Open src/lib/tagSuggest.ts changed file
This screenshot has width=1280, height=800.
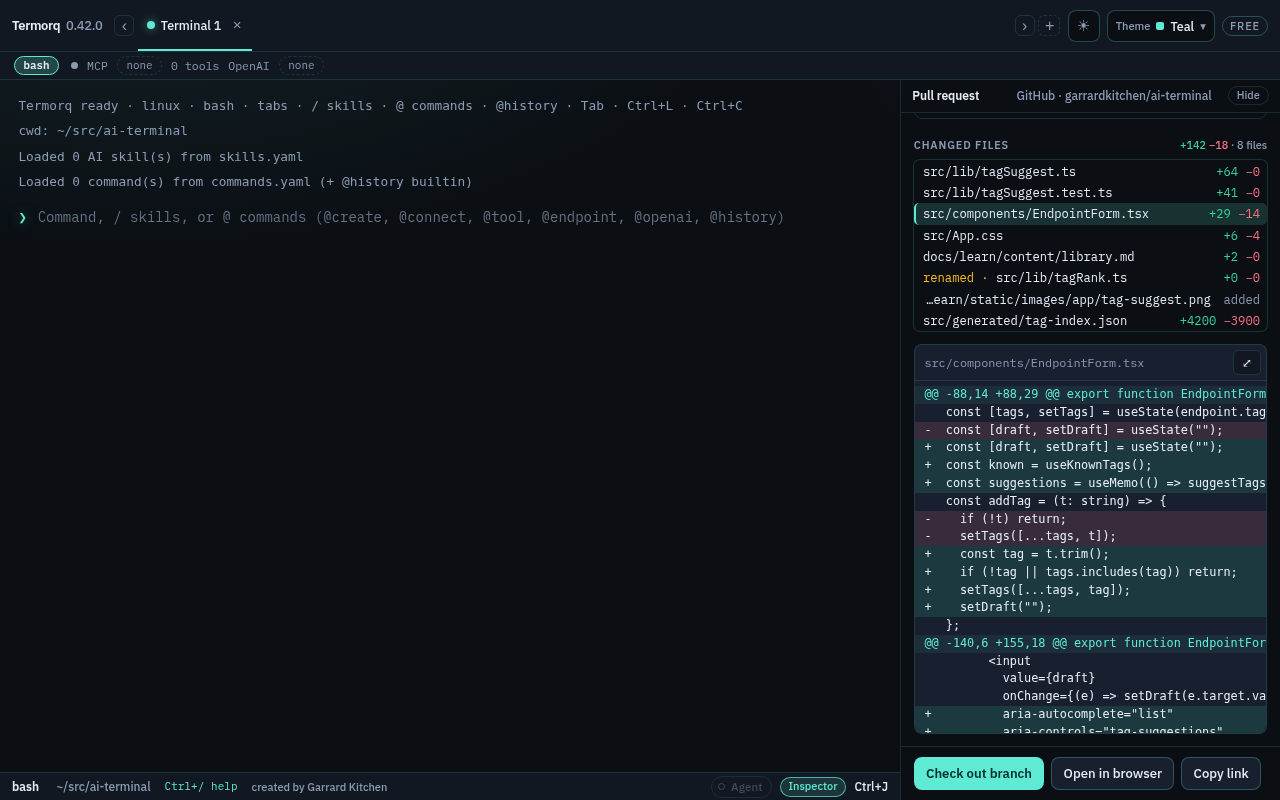tap(1090, 172)
